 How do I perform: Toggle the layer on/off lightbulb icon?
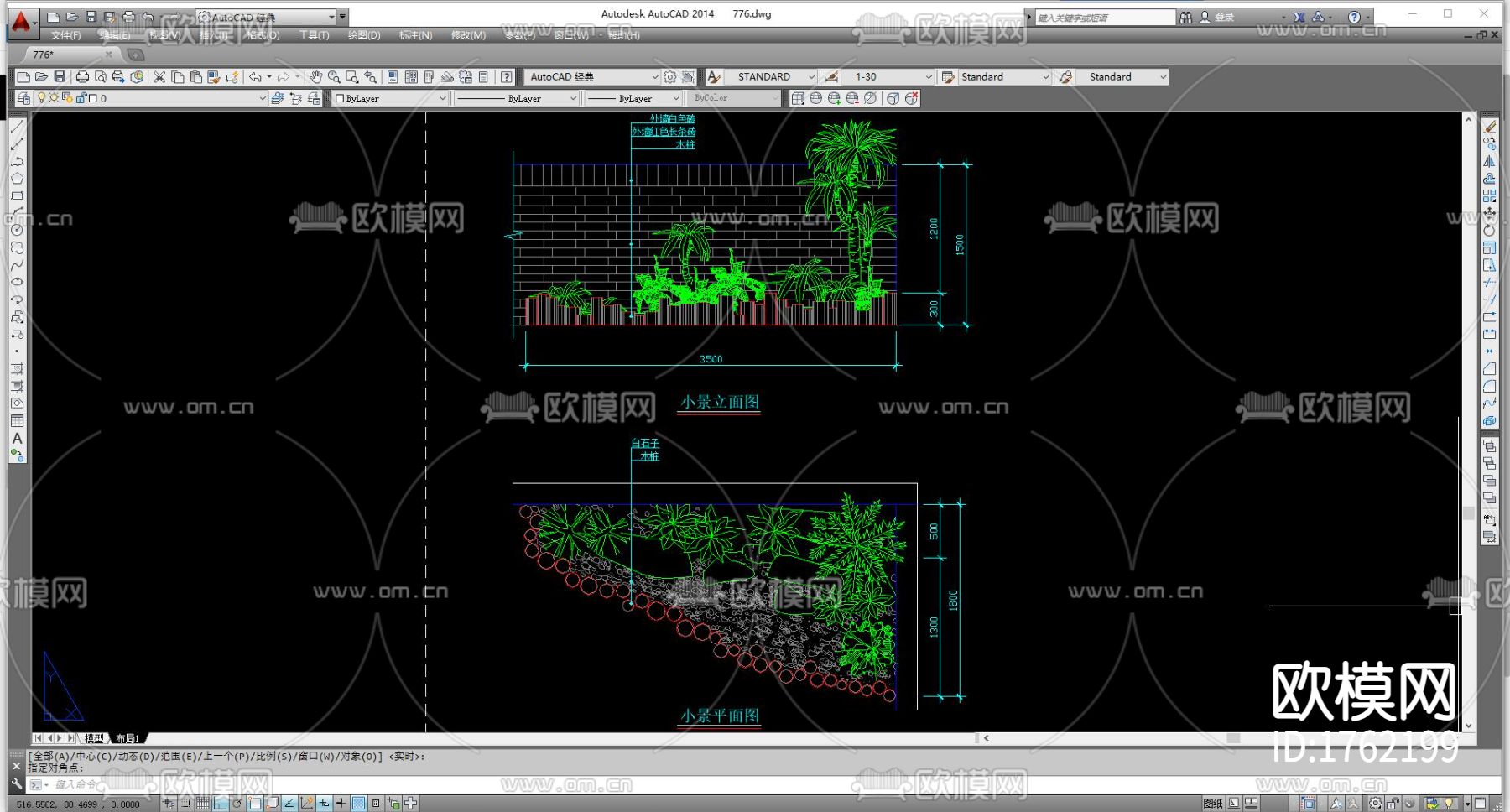pos(41,98)
